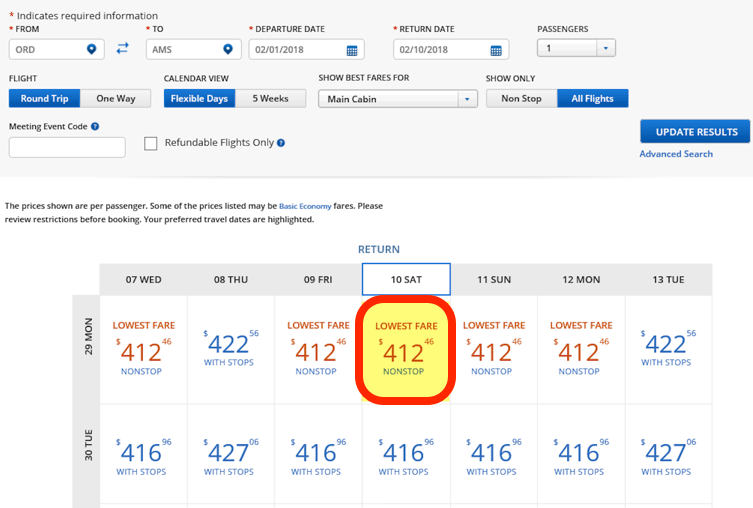Screen dimensions: 753x508
Task: Click the location pin icon in TO field
Action: point(228,49)
